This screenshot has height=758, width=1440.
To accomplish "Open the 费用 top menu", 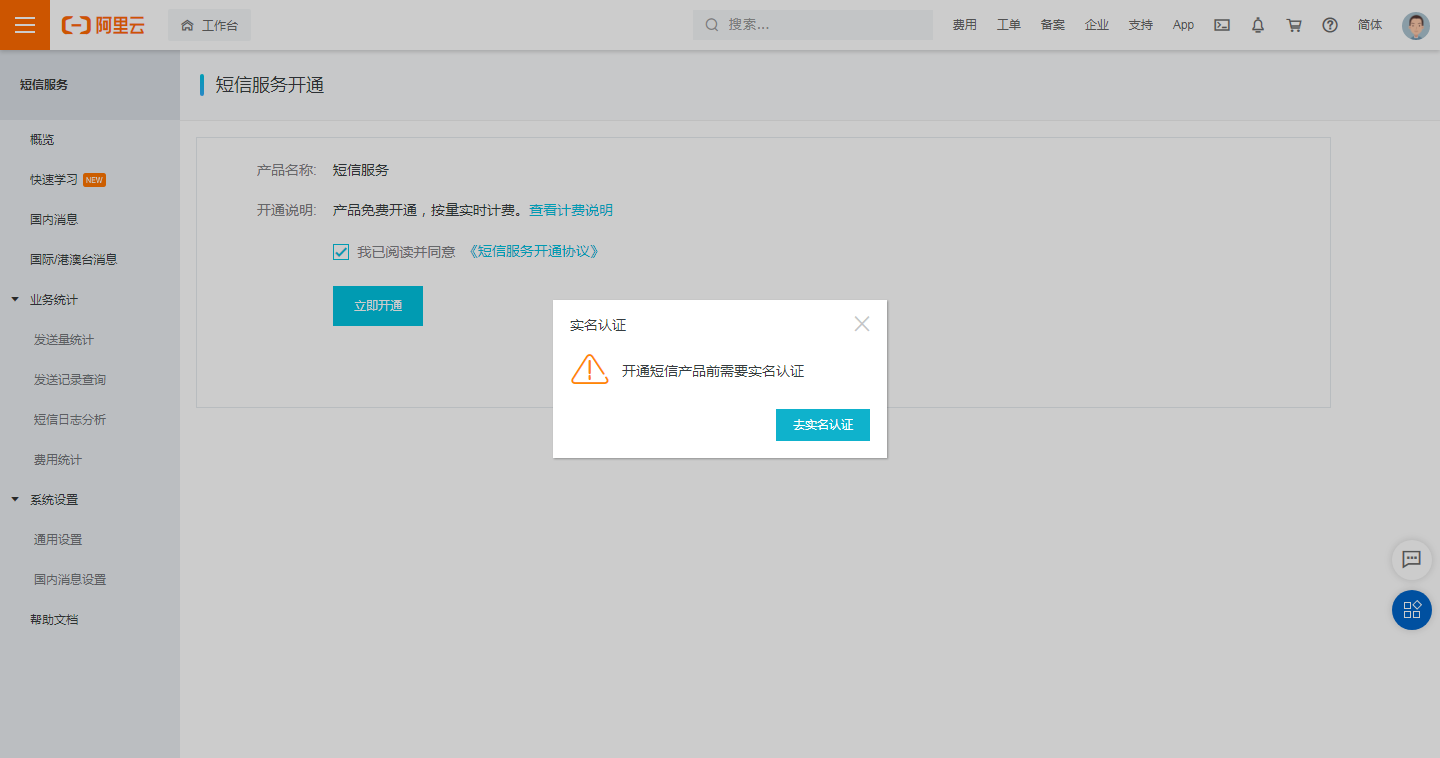I will pyautogui.click(x=964, y=25).
